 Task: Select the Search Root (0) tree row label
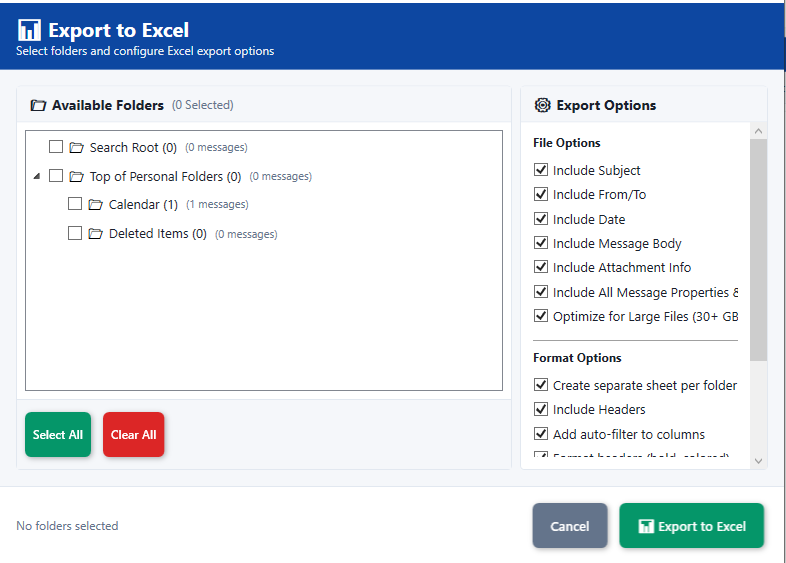point(133,147)
